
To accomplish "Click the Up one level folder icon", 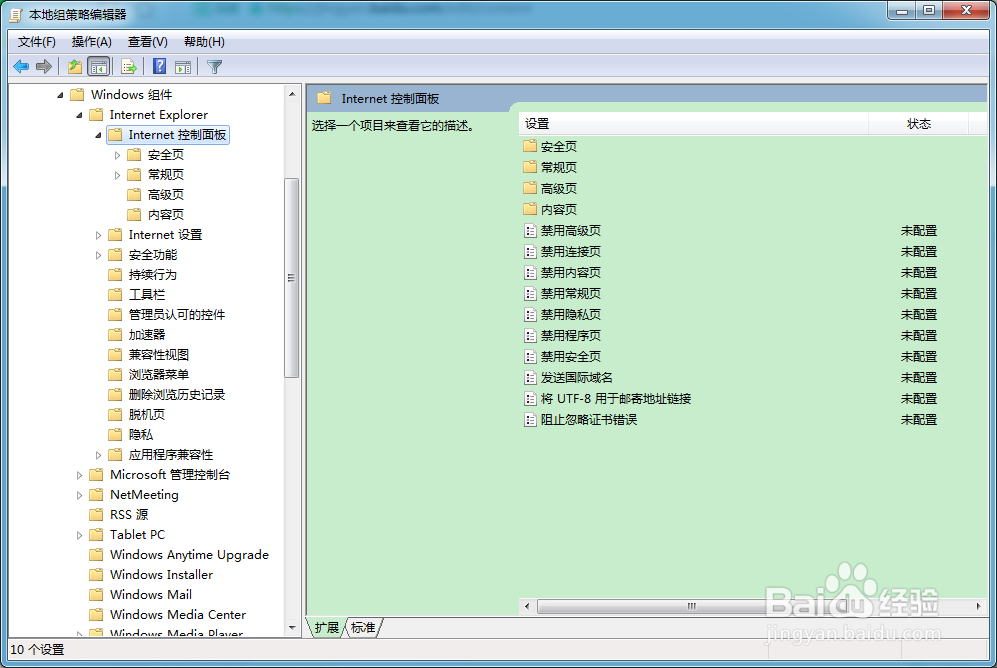I will pos(75,66).
